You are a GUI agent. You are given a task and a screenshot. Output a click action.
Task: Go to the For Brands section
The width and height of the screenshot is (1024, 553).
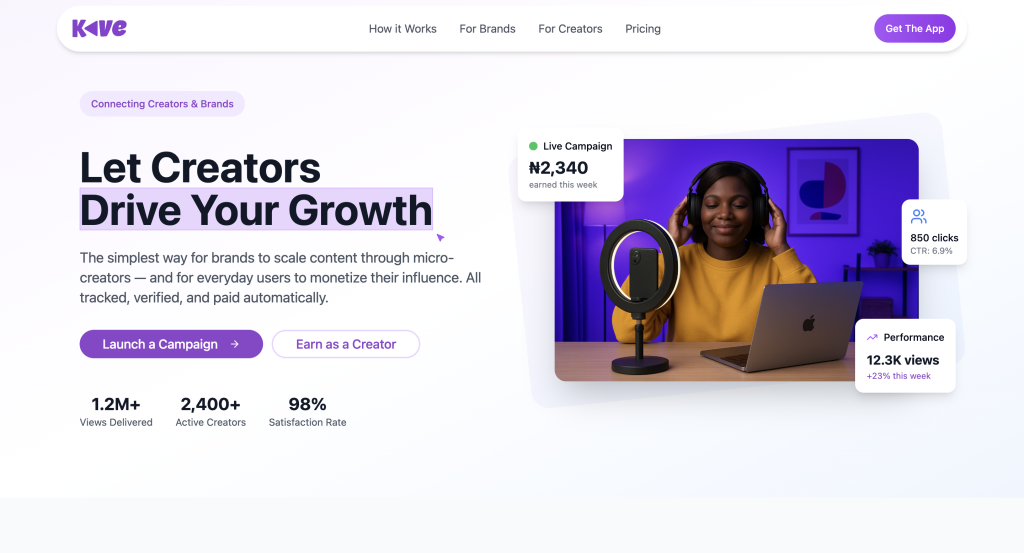[x=487, y=29]
